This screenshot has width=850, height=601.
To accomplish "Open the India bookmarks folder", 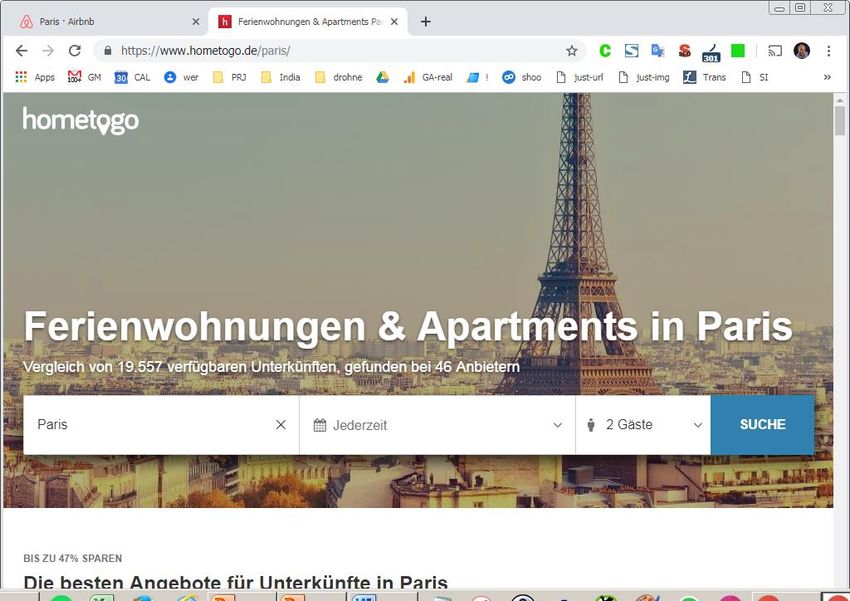I will [x=280, y=77].
